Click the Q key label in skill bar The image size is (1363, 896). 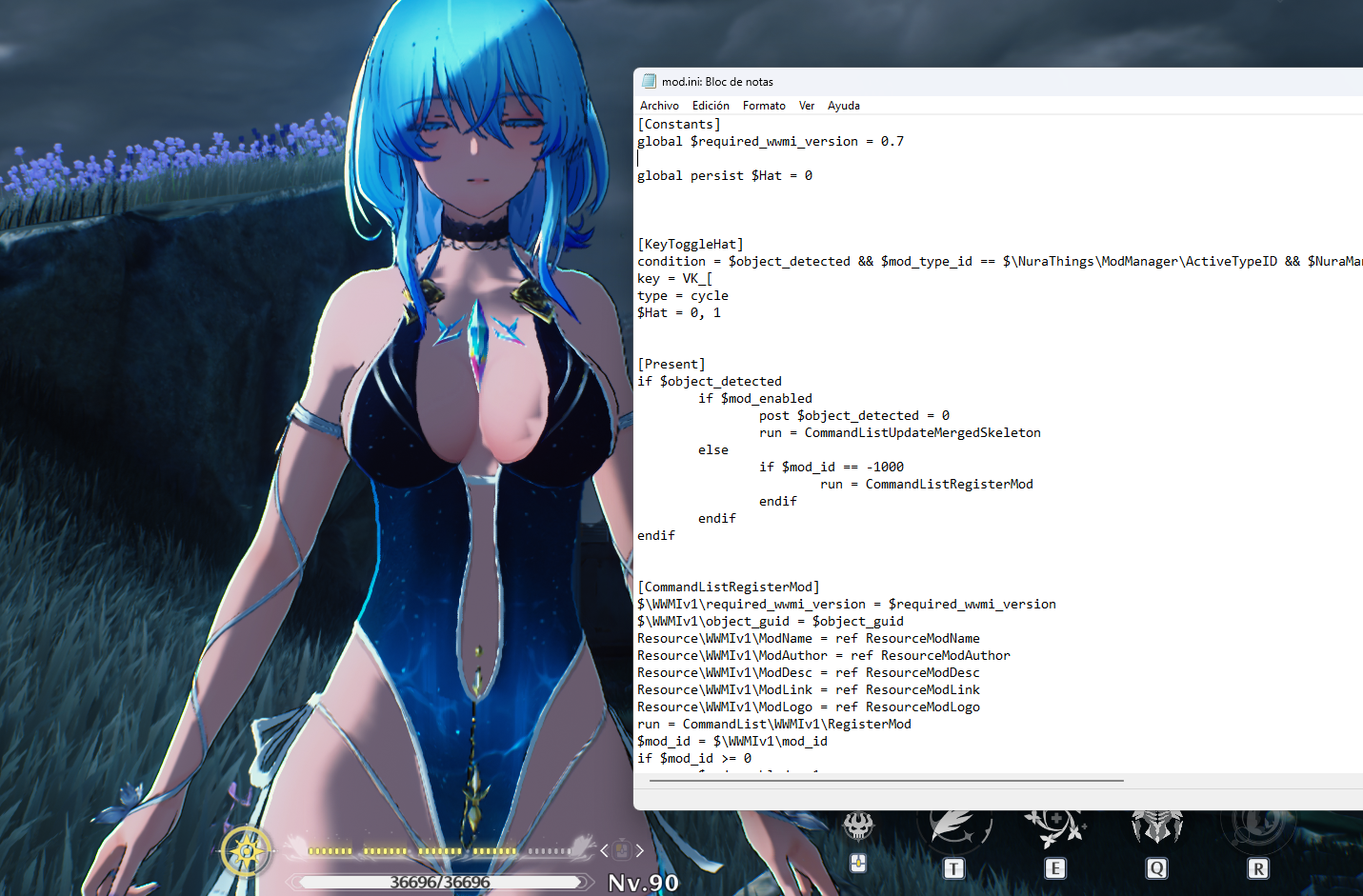pyautogui.click(x=1157, y=868)
